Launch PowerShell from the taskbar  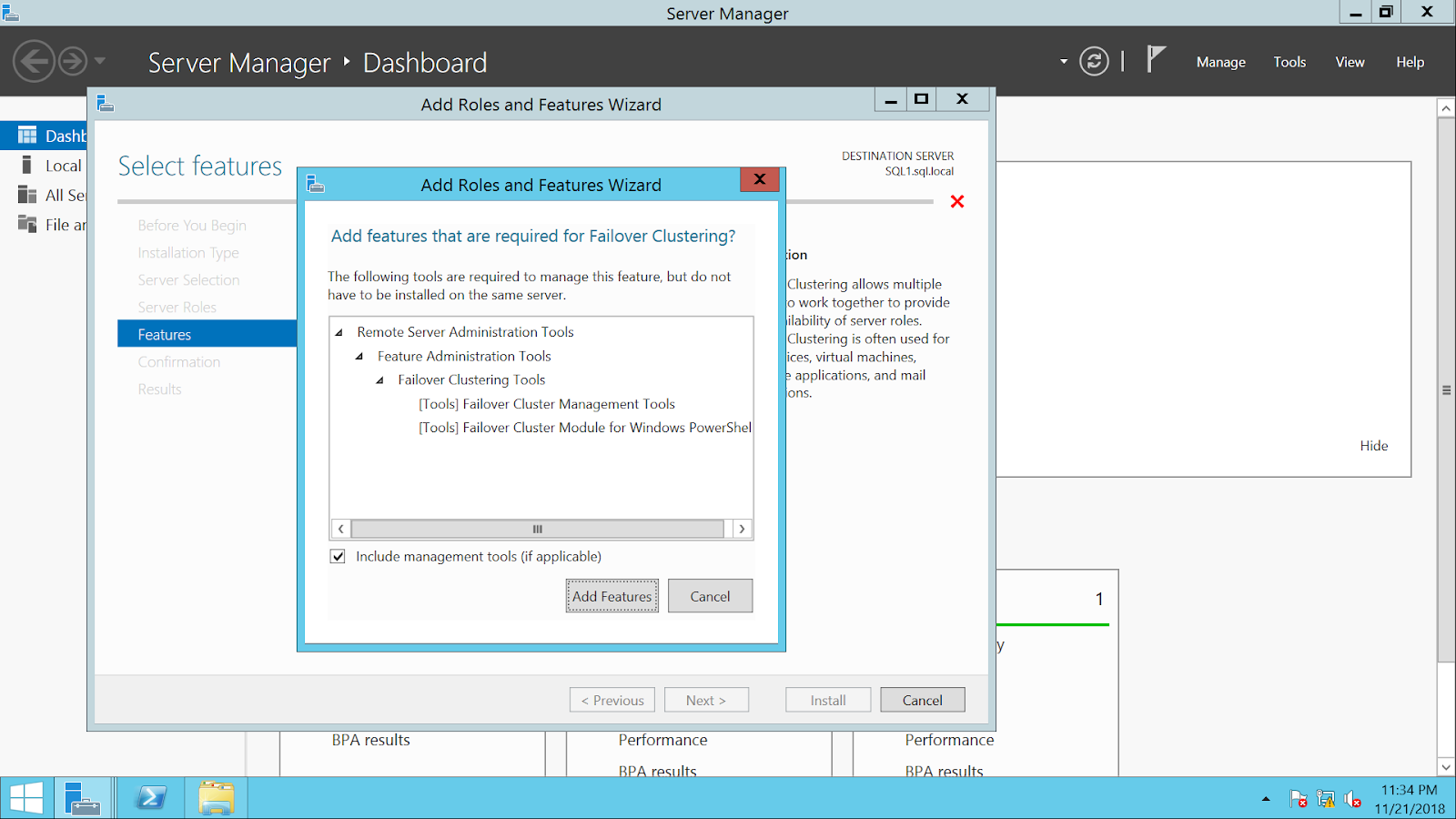[x=149, y=797]
